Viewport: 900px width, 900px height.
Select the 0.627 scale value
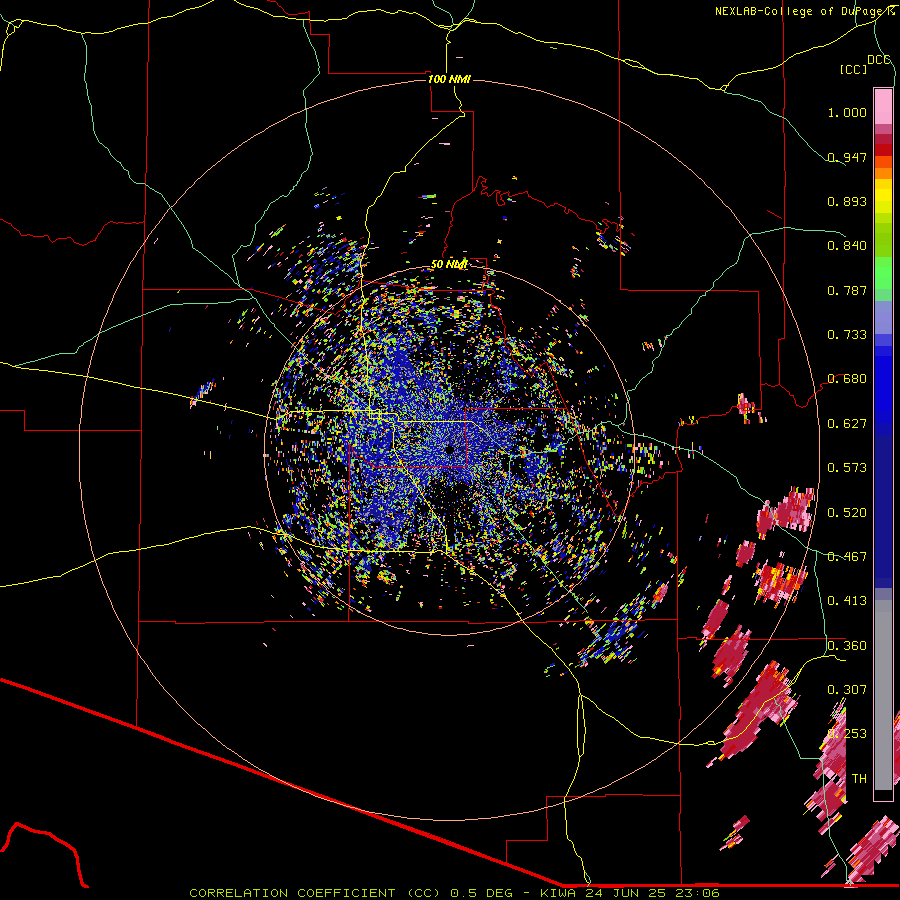point(847,424)
